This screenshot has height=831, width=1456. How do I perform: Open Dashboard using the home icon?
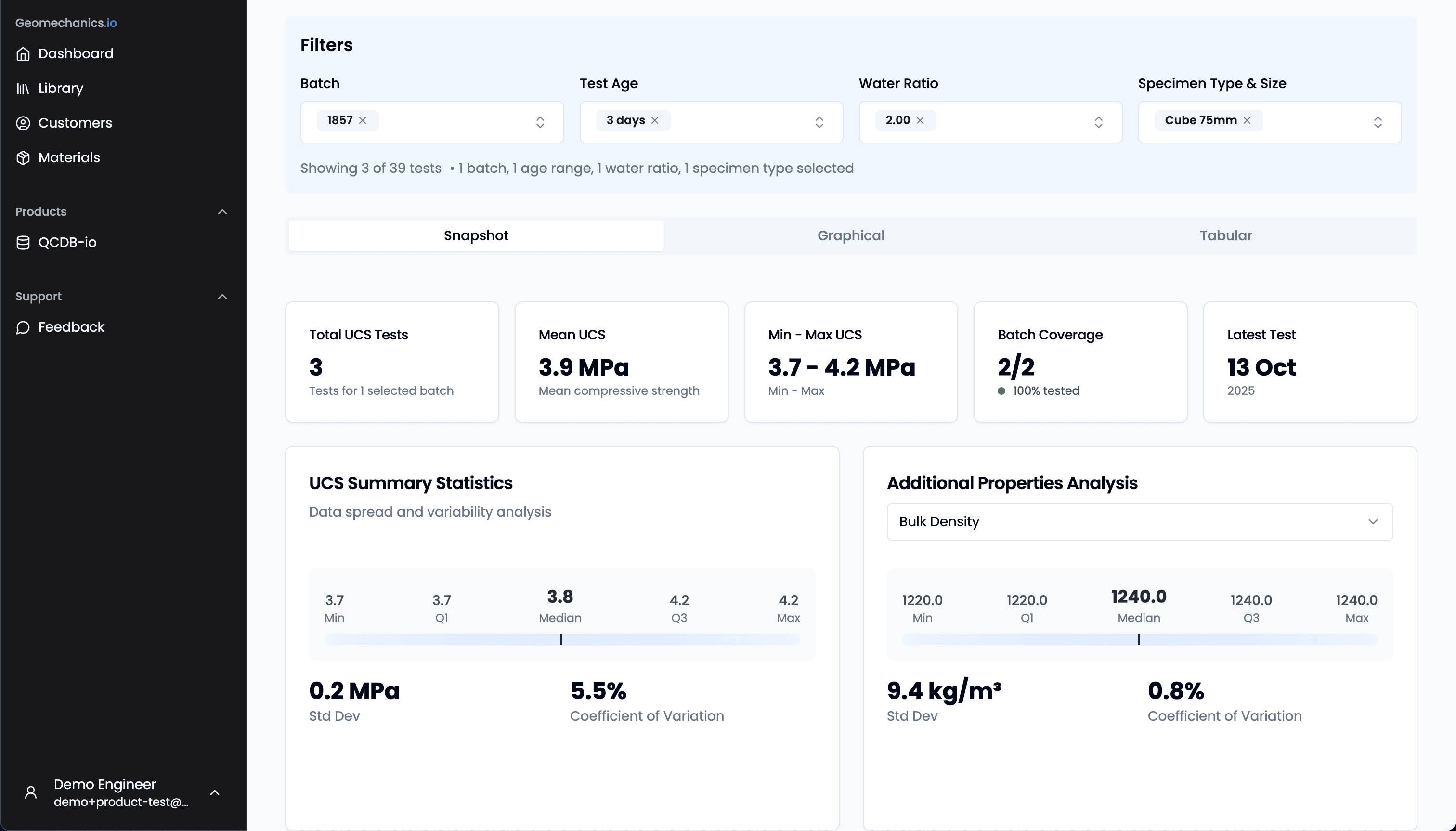click(24, 53)
